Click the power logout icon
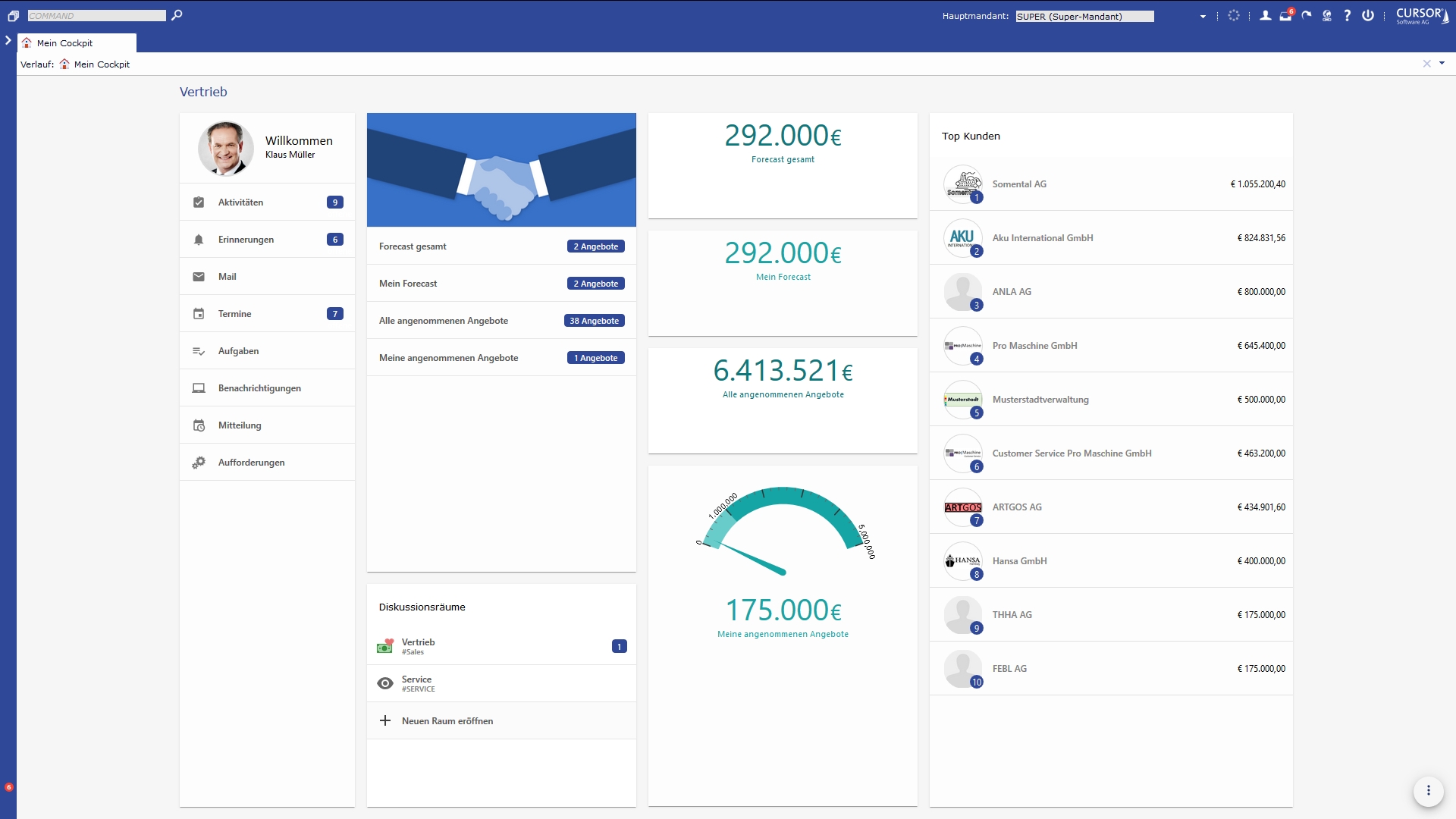 [x=1367, y=15]
